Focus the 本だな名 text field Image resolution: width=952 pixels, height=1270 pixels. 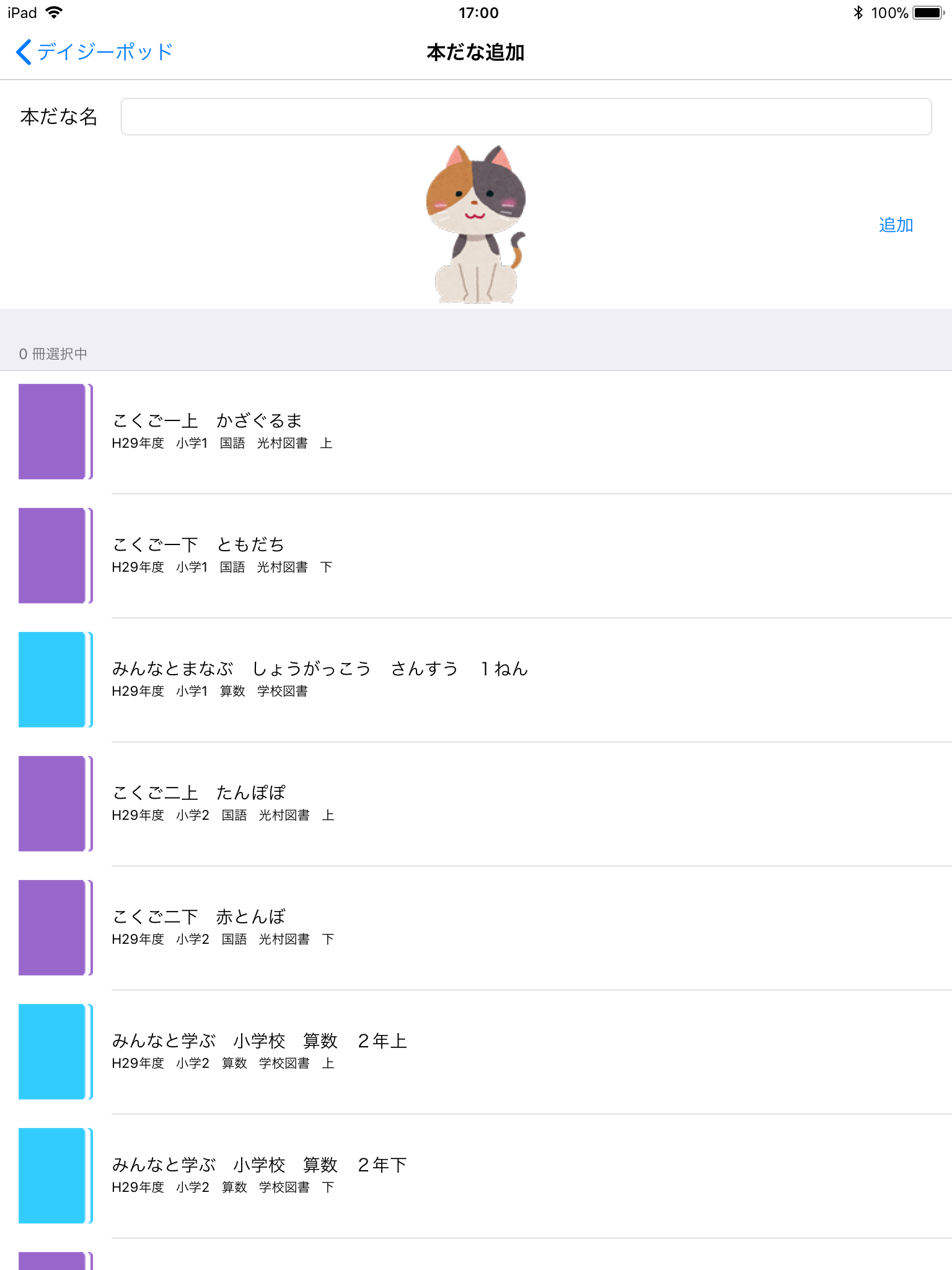pos(526,117)
